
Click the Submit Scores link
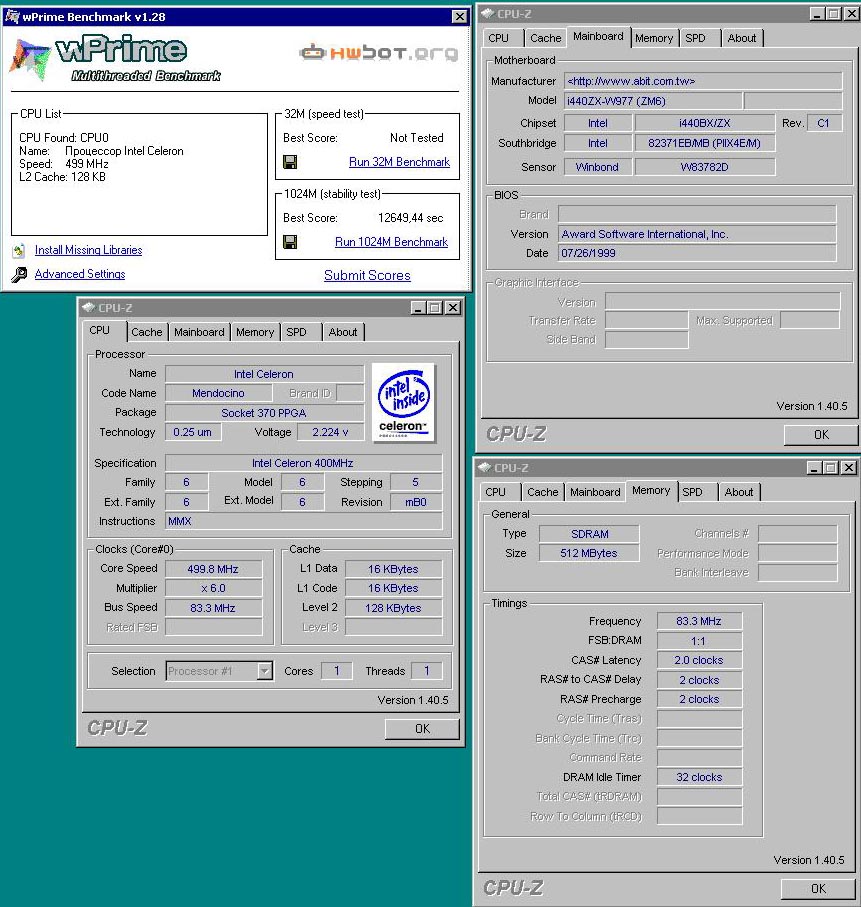click(x=367, y=275)
